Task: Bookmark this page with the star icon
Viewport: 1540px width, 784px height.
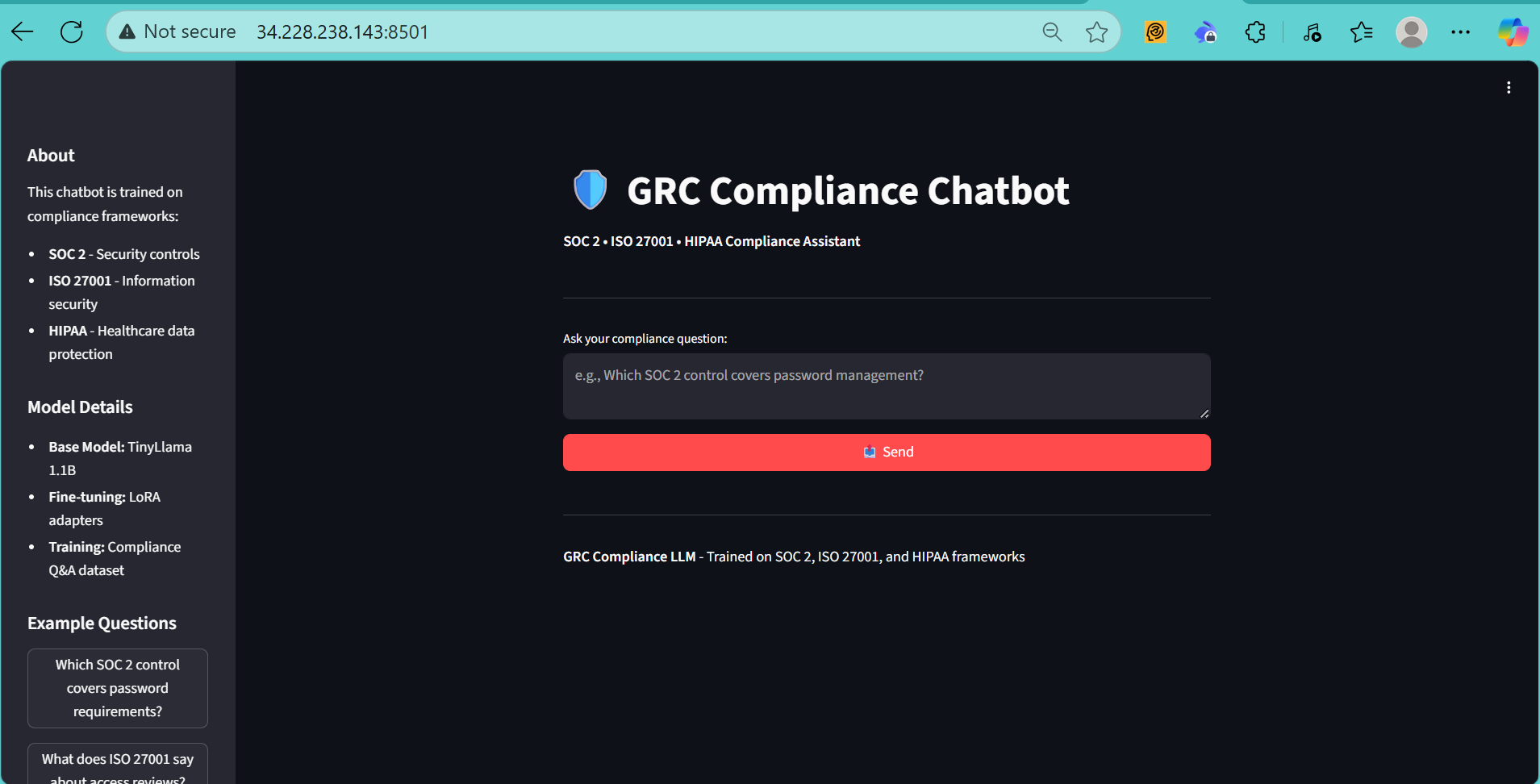Action: (x=1096, y=31)
